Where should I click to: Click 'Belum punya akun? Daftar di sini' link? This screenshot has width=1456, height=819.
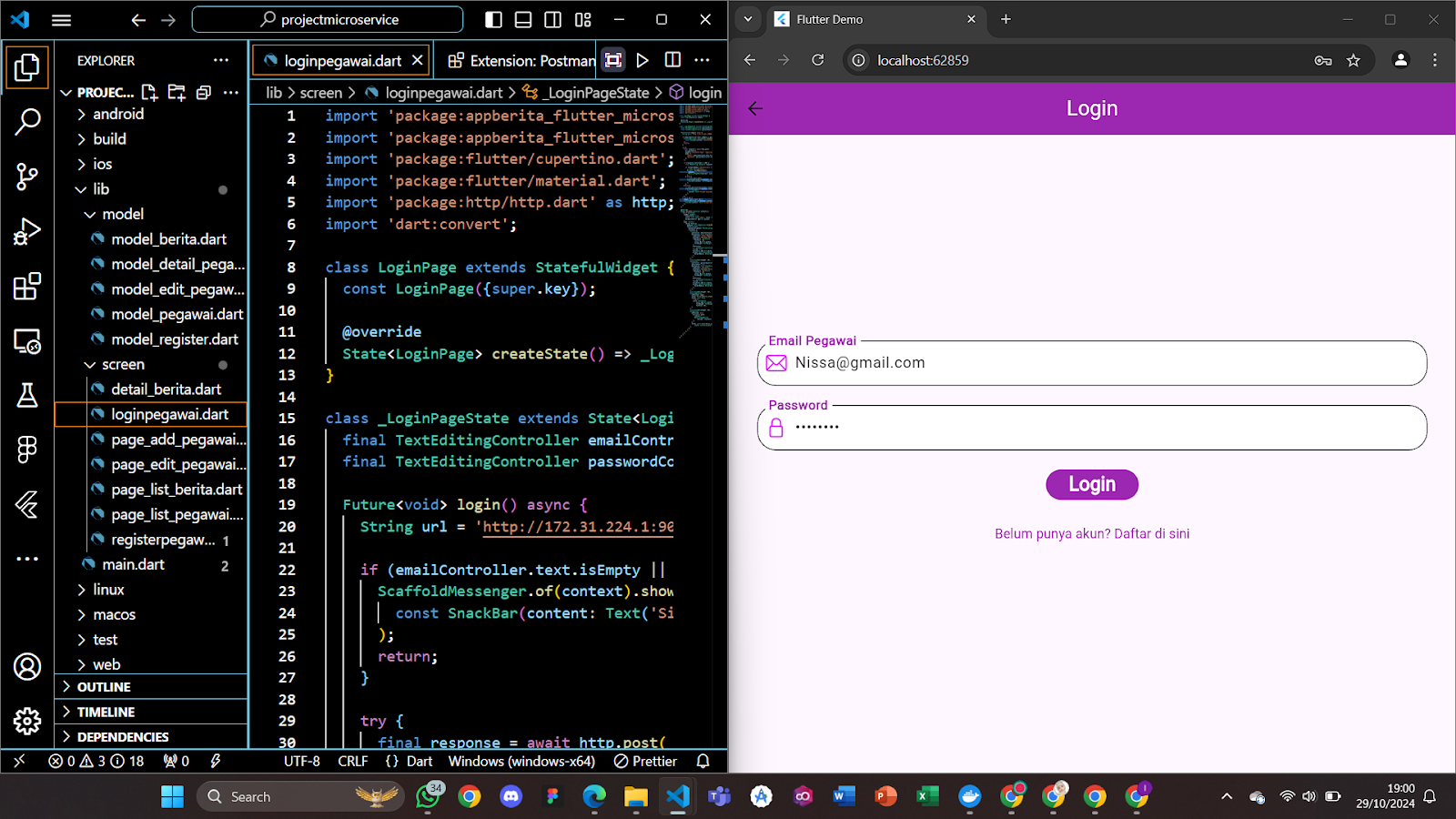pos(1092,534)
